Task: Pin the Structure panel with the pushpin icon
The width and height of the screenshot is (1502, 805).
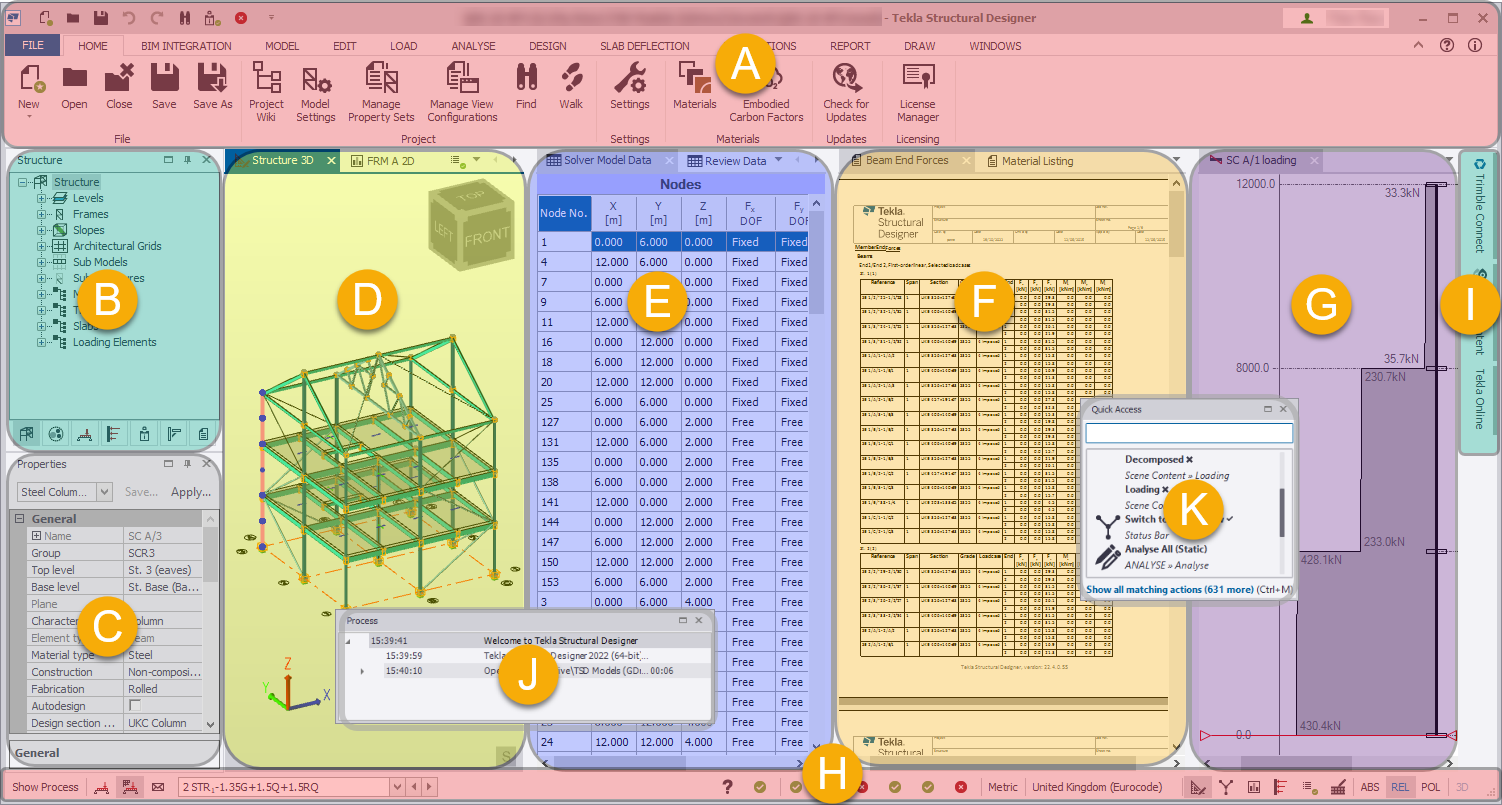Action: pyautogui.click(x=187, y=160)
